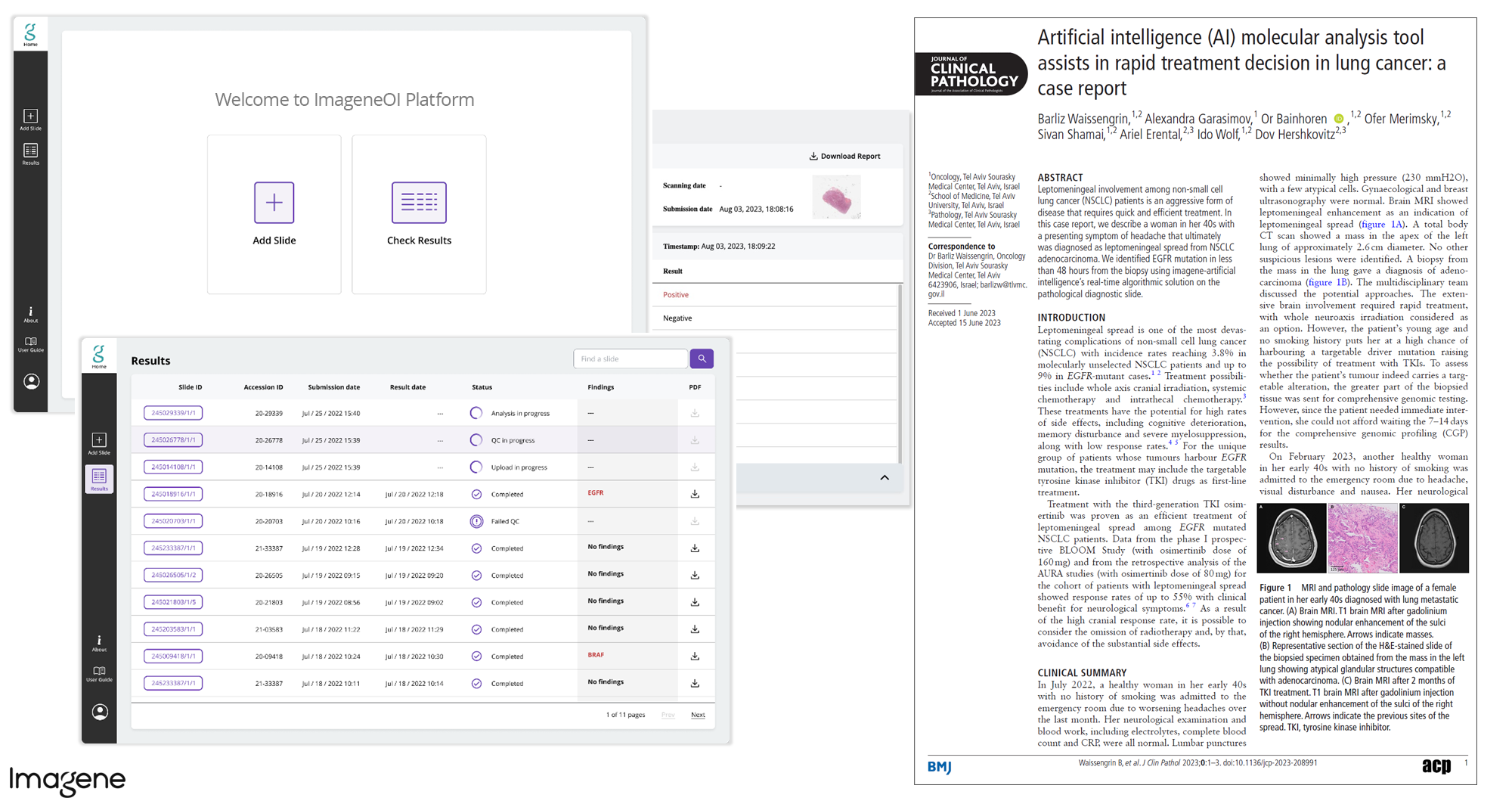Type in the Find a slide field
The height and width of the screenshot is (804, 1512).
pos(630,359)
